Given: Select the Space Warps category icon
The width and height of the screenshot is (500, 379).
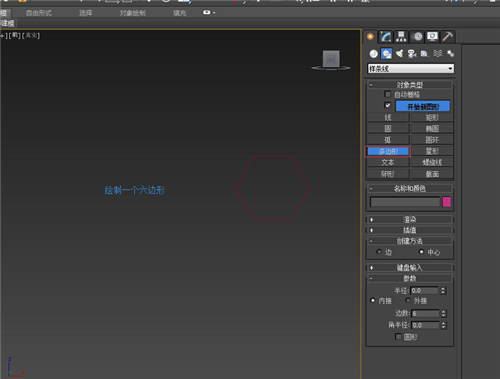Looking at the screenshot, I should pos(438,53).
